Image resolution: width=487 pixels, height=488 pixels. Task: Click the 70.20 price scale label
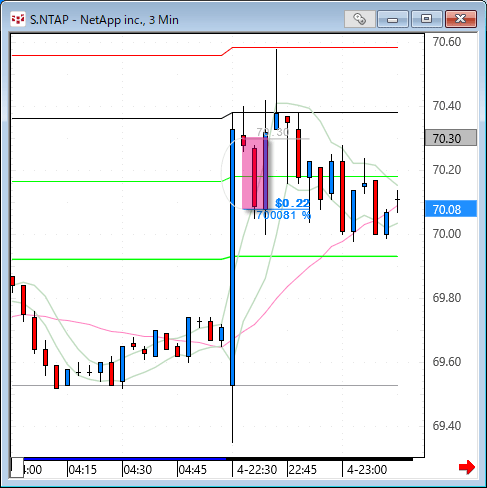[447, 170]
